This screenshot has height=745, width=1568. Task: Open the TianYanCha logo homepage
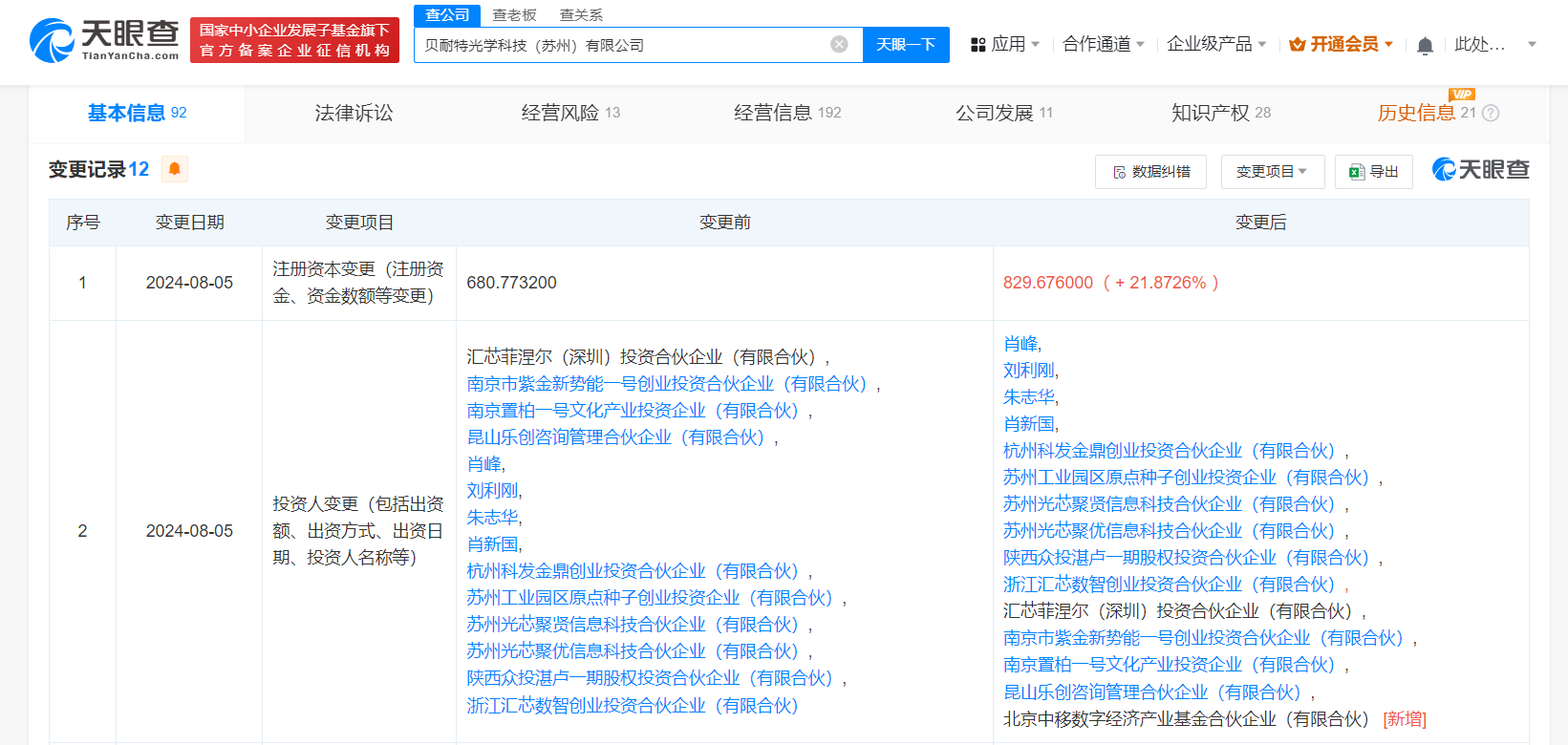104,40
